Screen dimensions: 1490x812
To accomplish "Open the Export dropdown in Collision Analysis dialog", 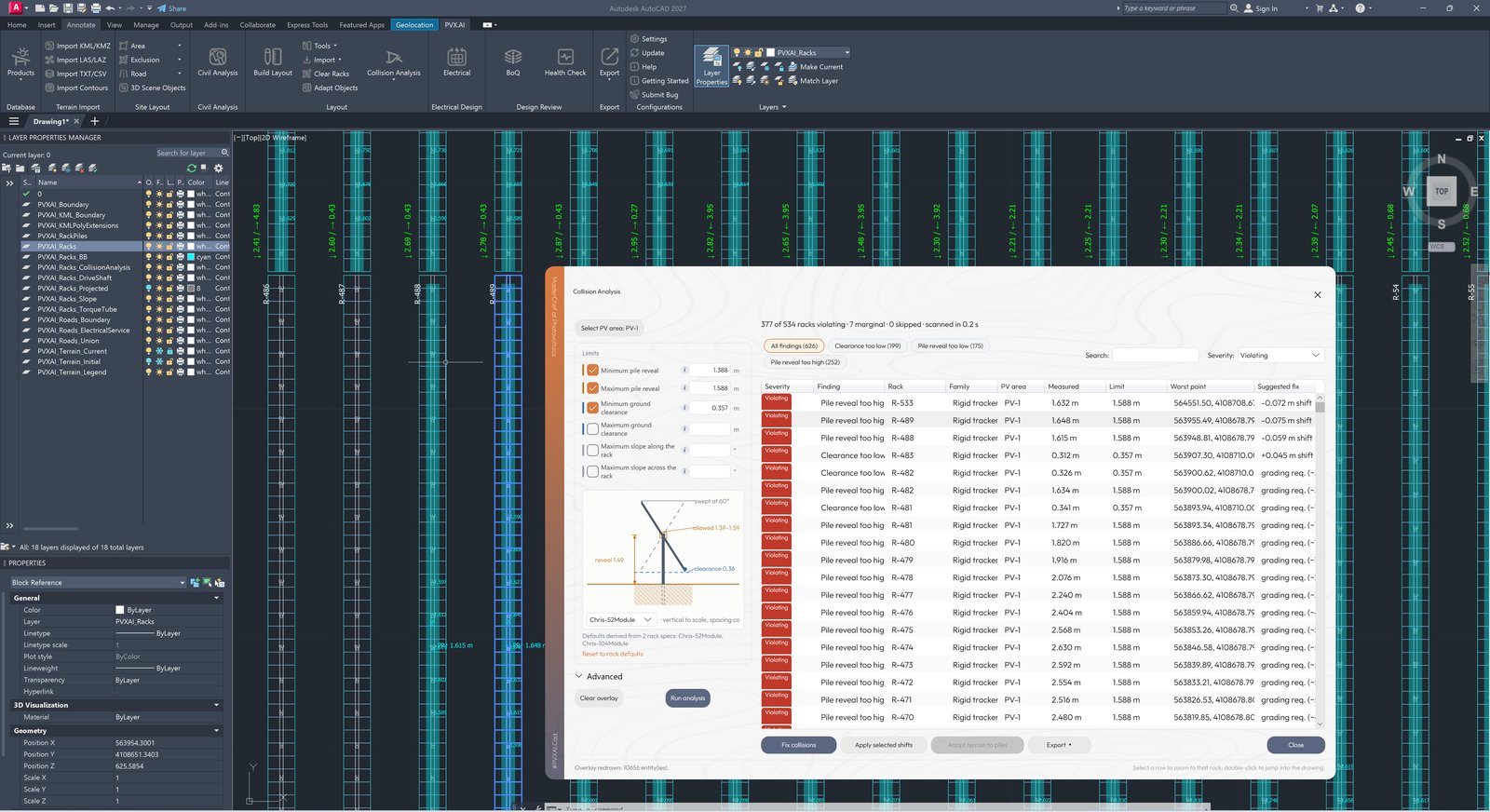I will coord(1060,745).
